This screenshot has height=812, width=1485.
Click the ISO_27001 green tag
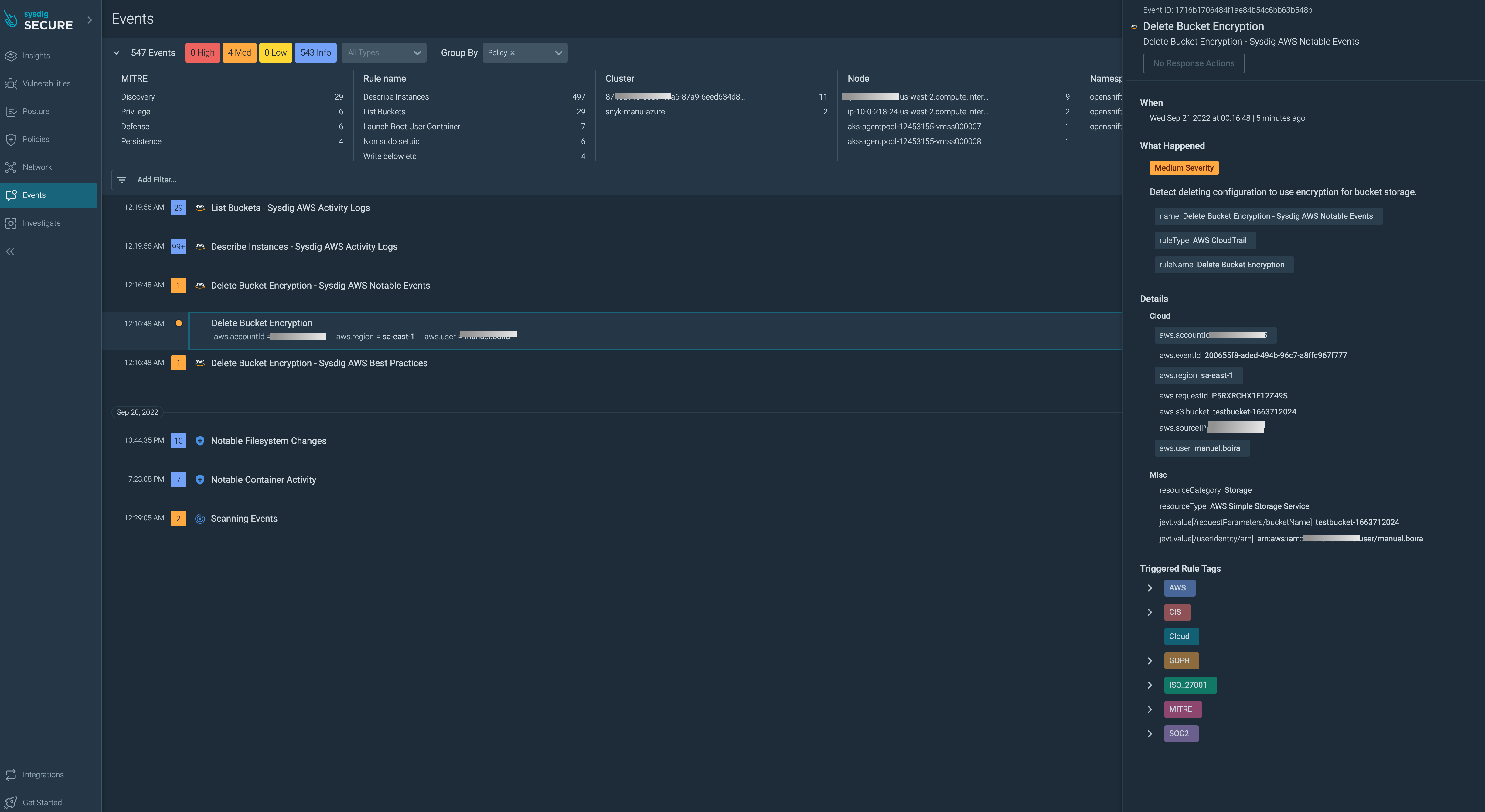pyautogui.click(x=1190, y=685)
